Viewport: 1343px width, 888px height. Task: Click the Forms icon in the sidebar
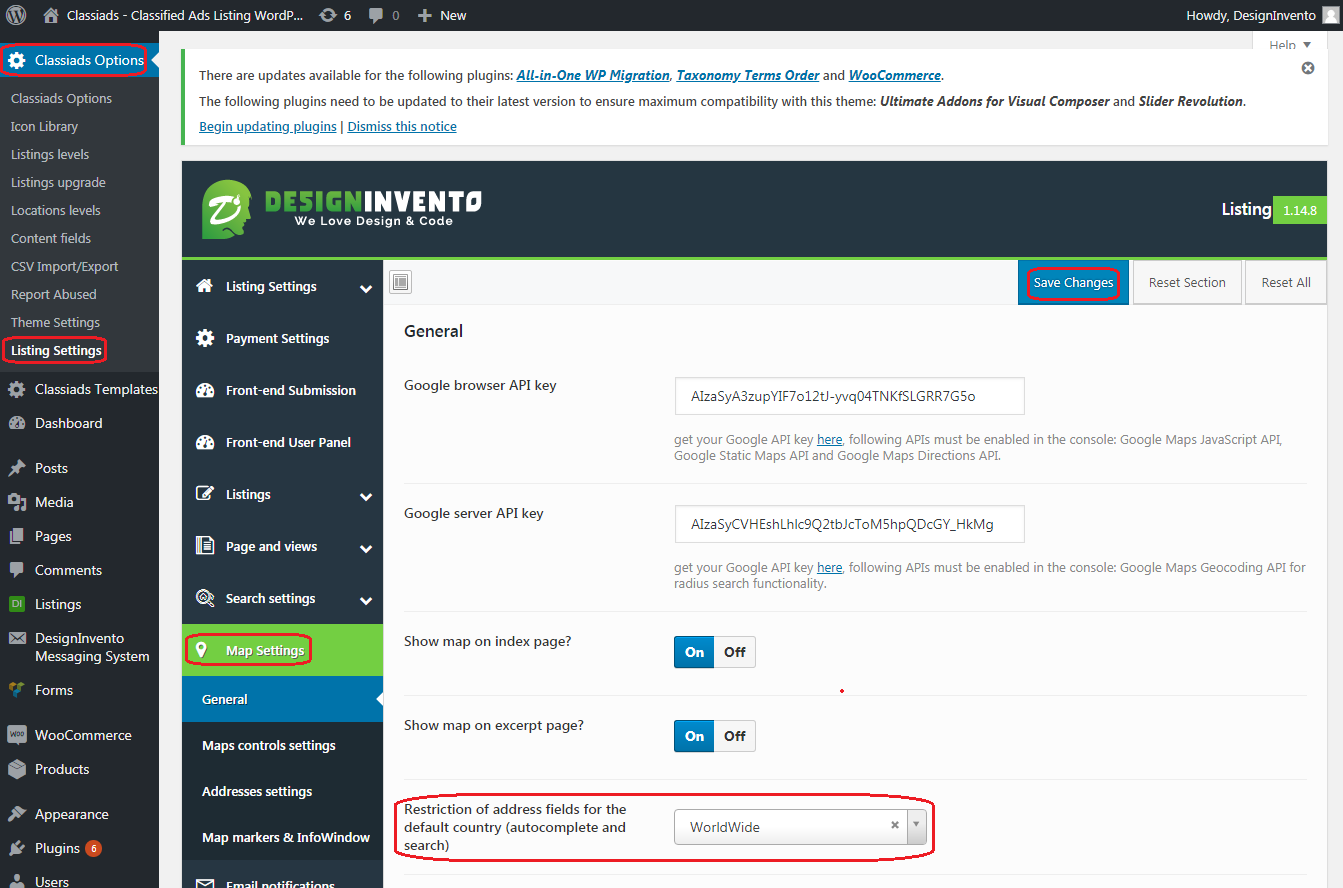[17, 690]
